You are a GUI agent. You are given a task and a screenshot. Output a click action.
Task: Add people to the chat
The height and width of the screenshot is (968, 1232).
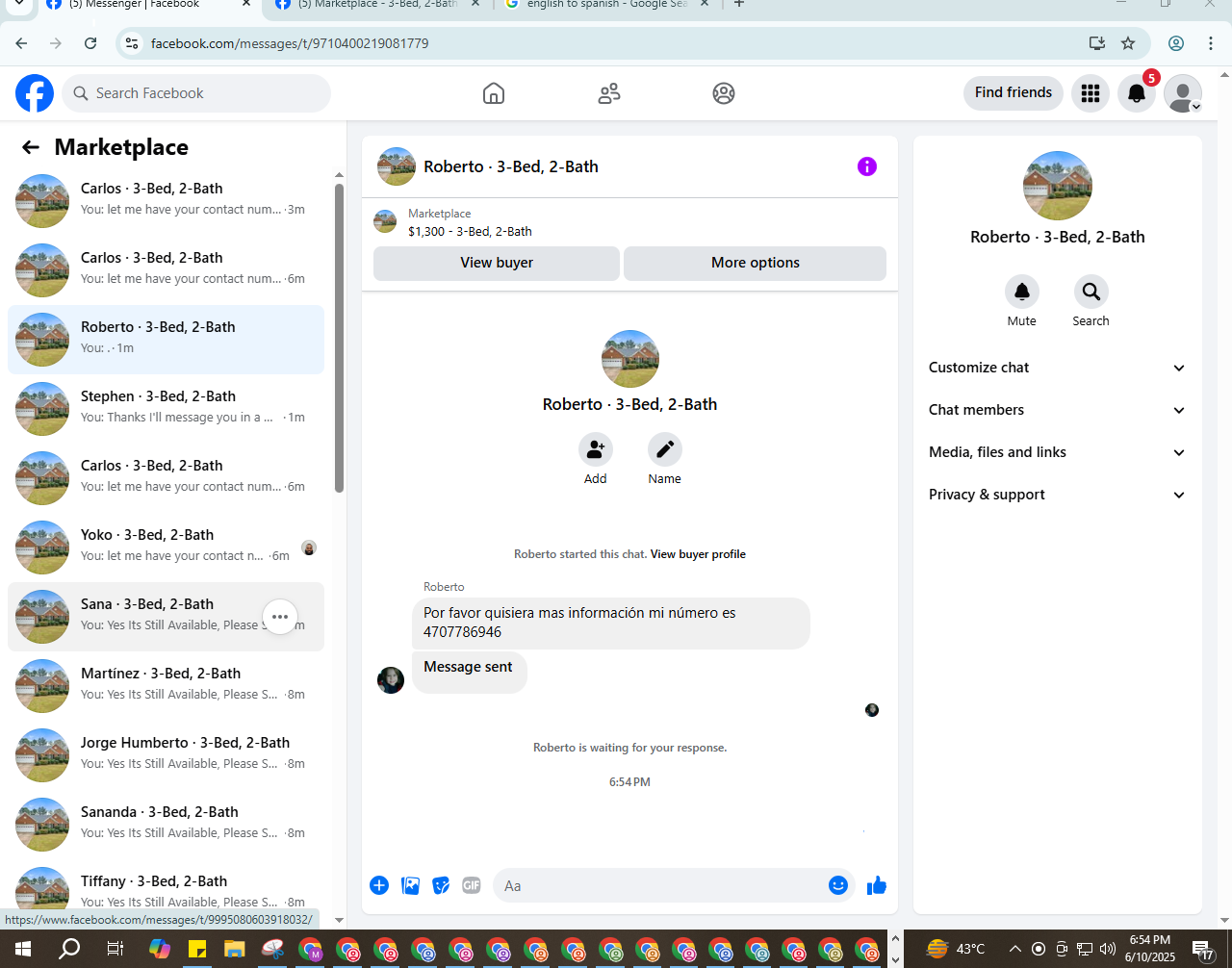point(596,449)
